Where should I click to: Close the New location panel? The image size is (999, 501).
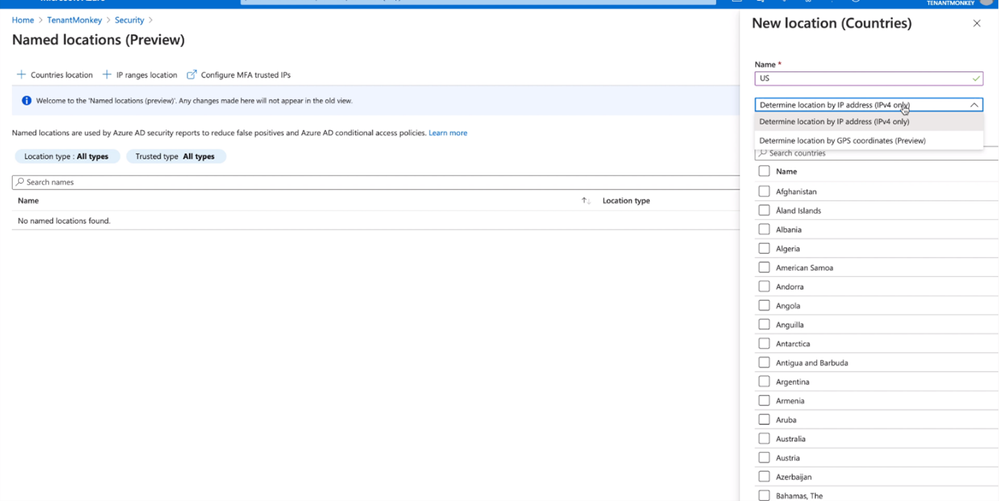point(977,24)
